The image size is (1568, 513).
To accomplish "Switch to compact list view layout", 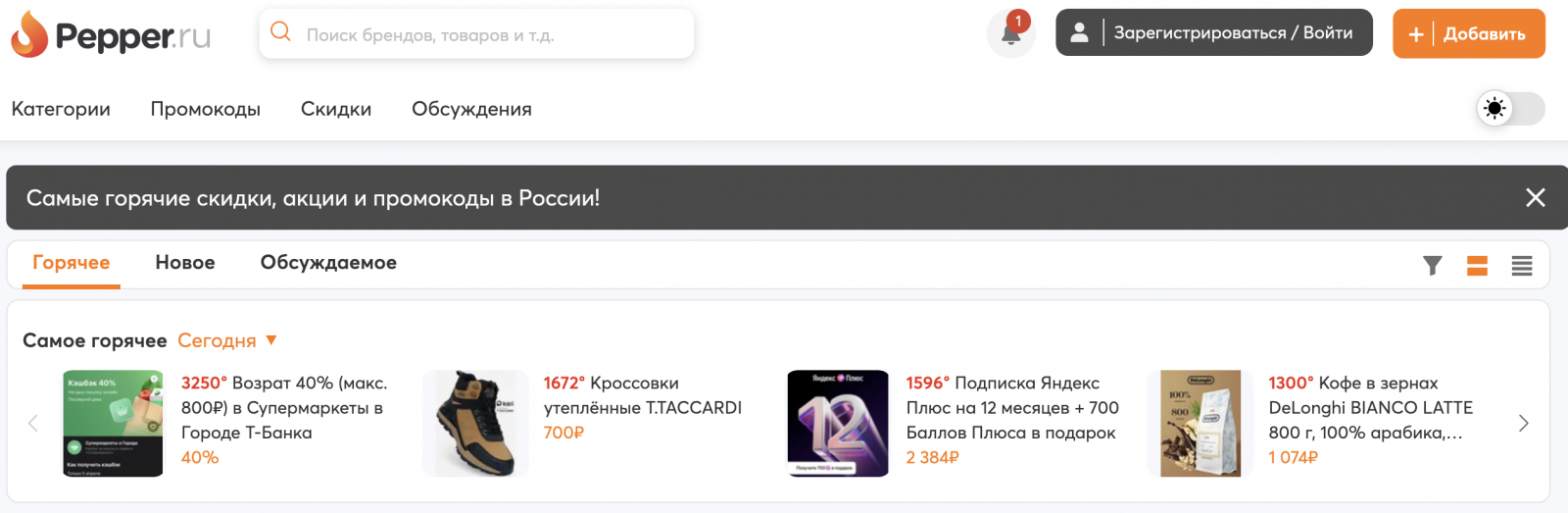I will point(1521,266).
